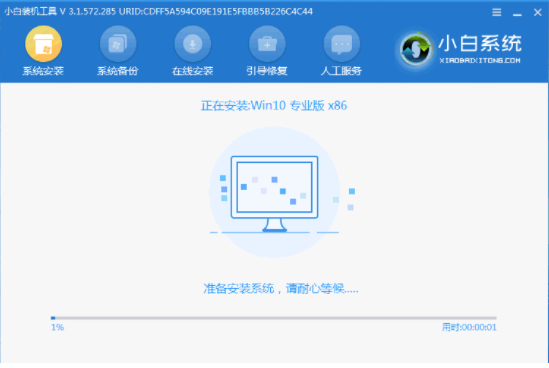Click the 系统安装 tab label
The width and height of the screenshot is (549, 368).
point(43,71)
